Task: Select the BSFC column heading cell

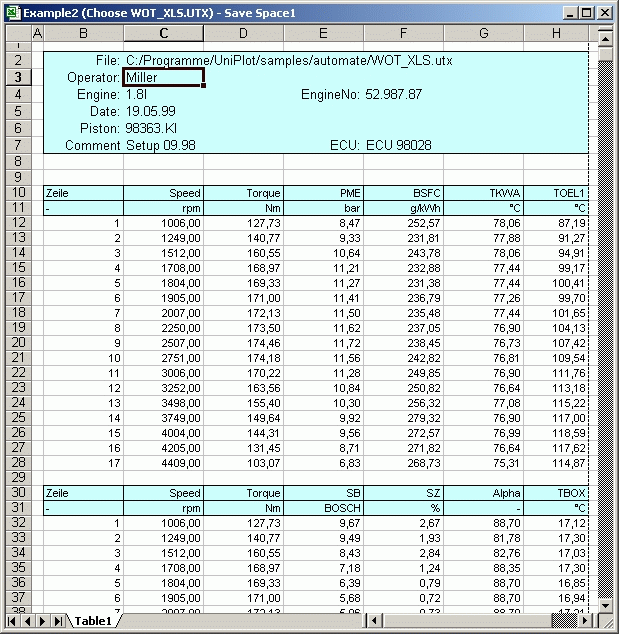Action: (x=403, y=193)
